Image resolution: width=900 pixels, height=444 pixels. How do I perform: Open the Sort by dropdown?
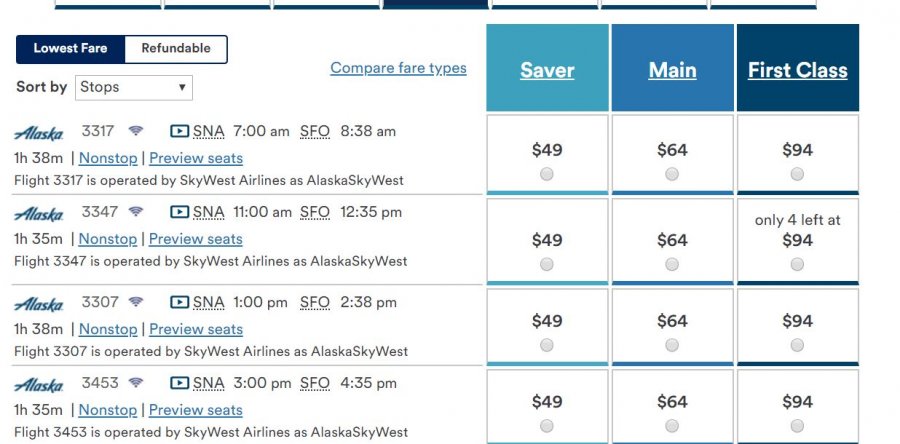coord(133,87)
